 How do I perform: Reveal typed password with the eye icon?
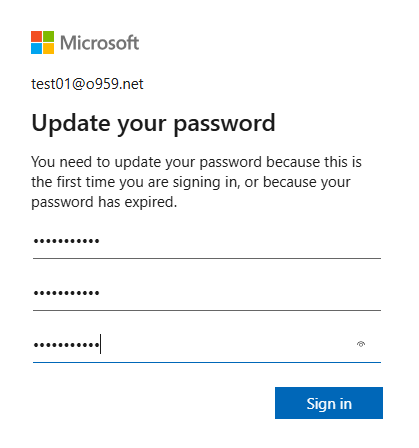361,344
